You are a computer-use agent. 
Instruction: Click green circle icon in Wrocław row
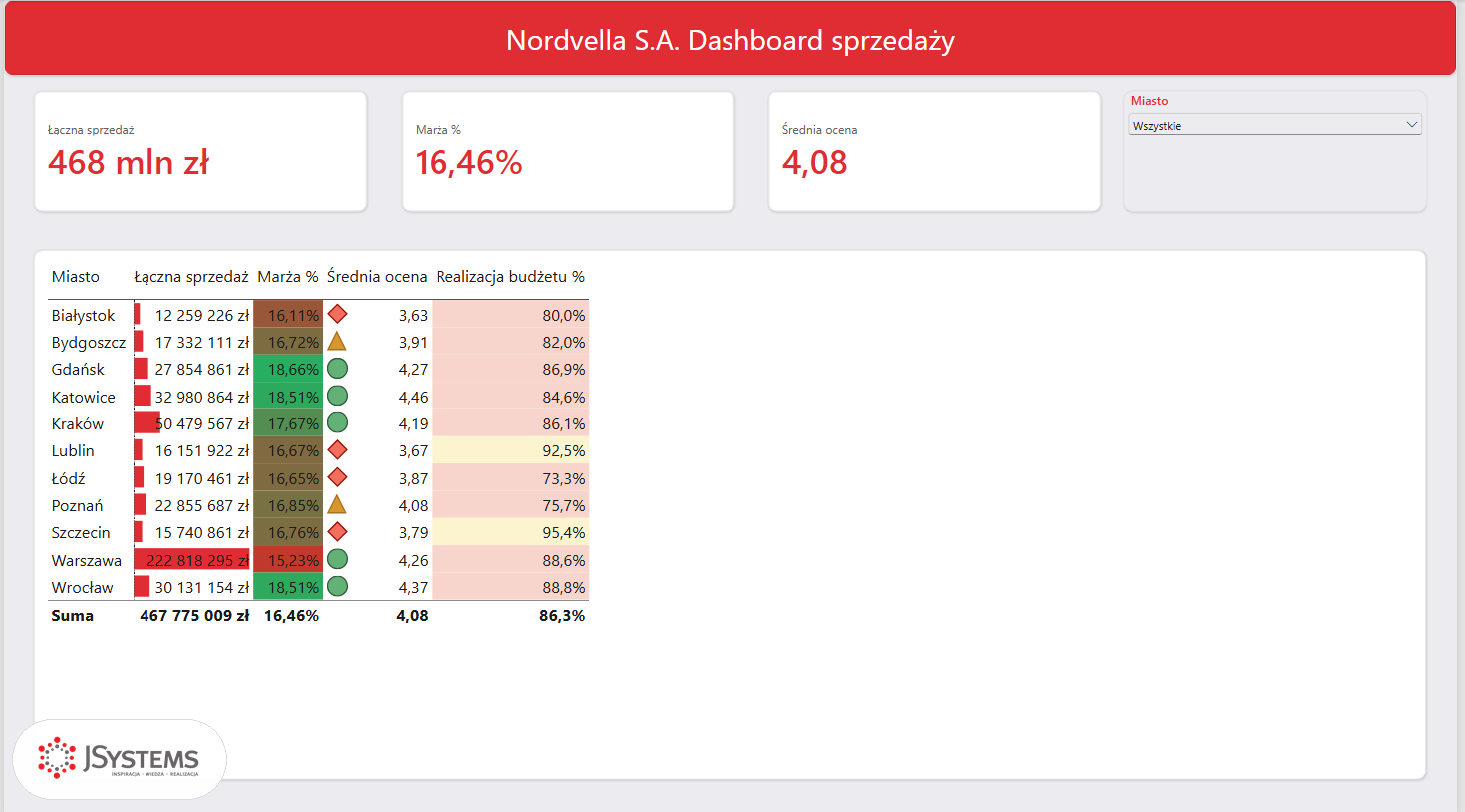pyautogui.click(x=338, y=586)
